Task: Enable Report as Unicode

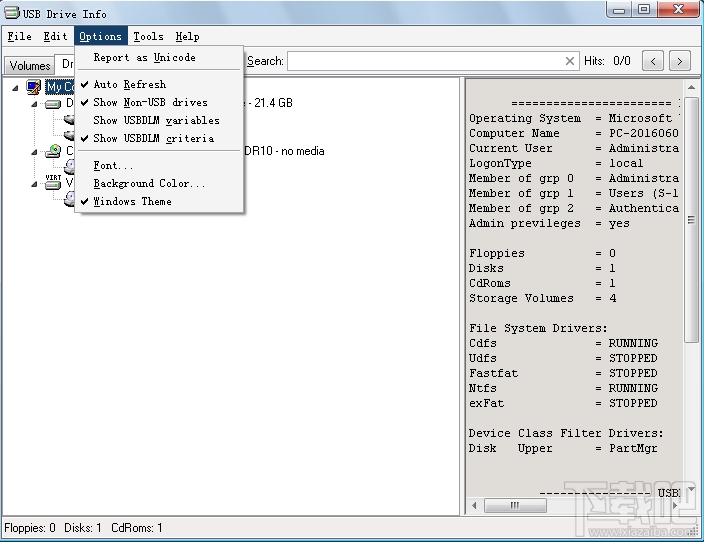Action: [x=160, y=57]
